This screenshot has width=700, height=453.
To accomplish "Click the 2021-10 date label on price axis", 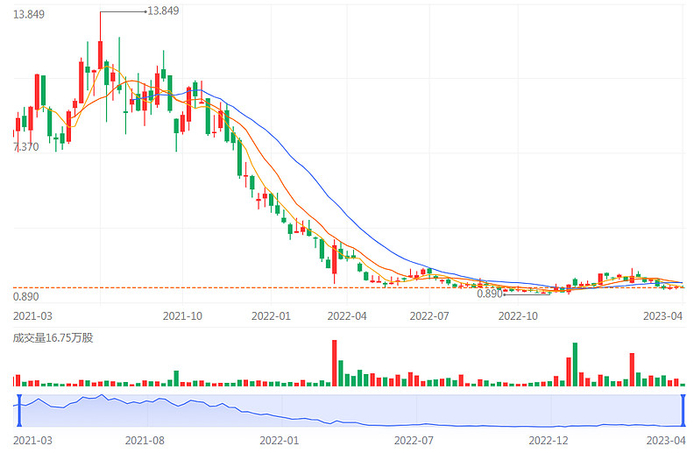I will point(183,316).
